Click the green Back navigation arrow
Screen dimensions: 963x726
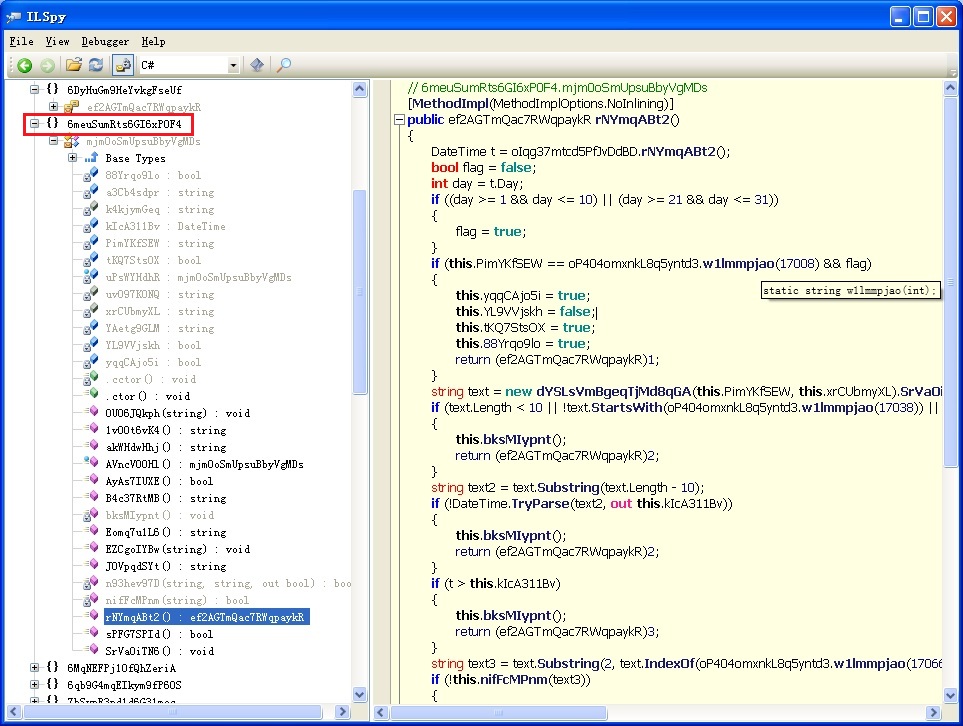(x=25, y=64)
